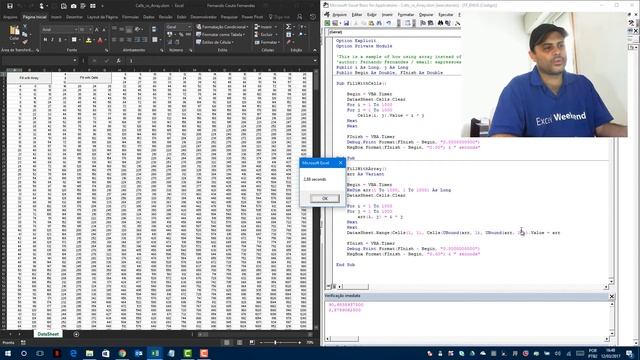Screen dimensions: 640x360
Task: Open Chrome from the taskbar
Action: coord(122,353)
